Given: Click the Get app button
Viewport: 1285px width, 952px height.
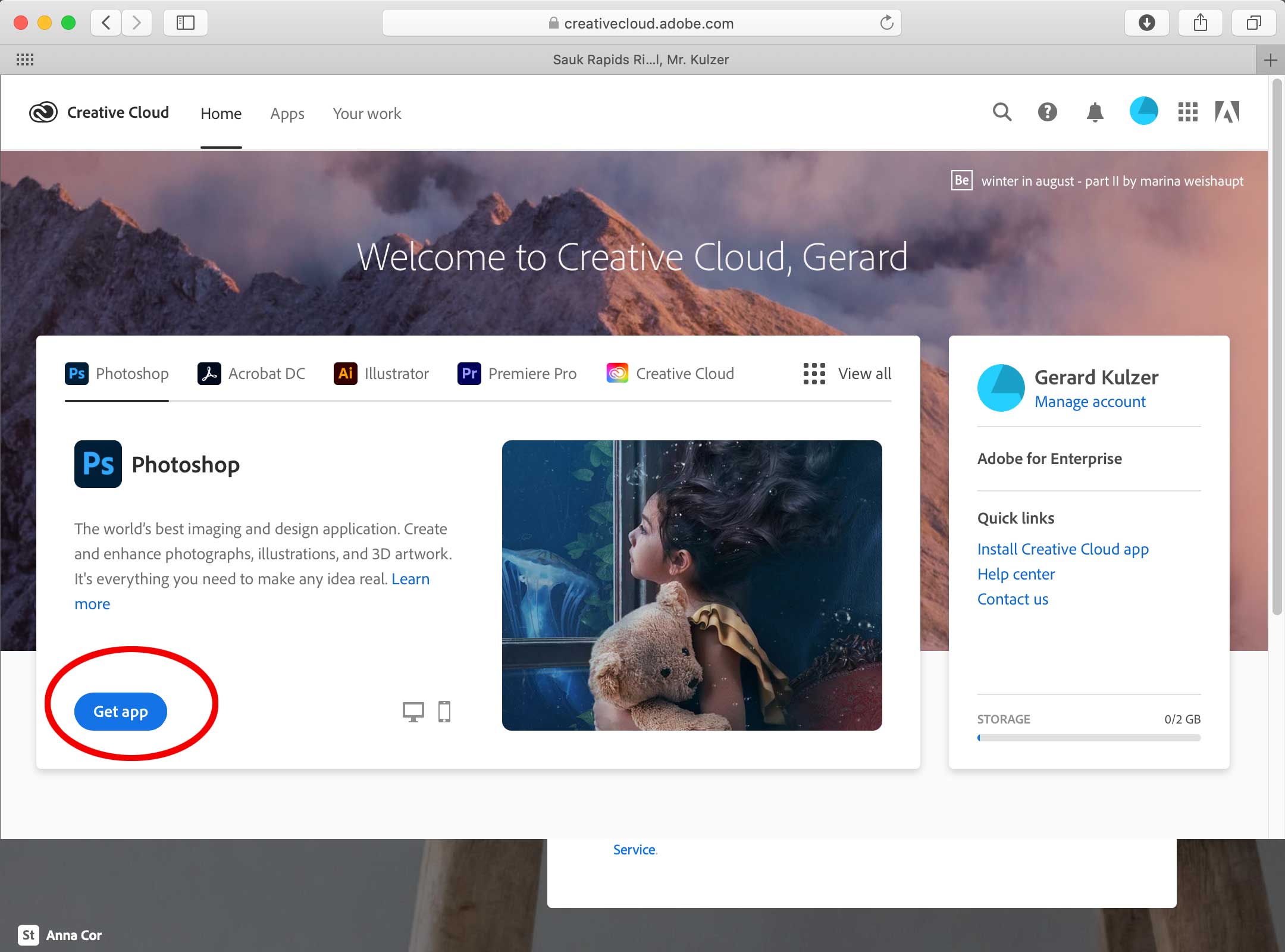Looking at the screenshot, I should [121, 712].
